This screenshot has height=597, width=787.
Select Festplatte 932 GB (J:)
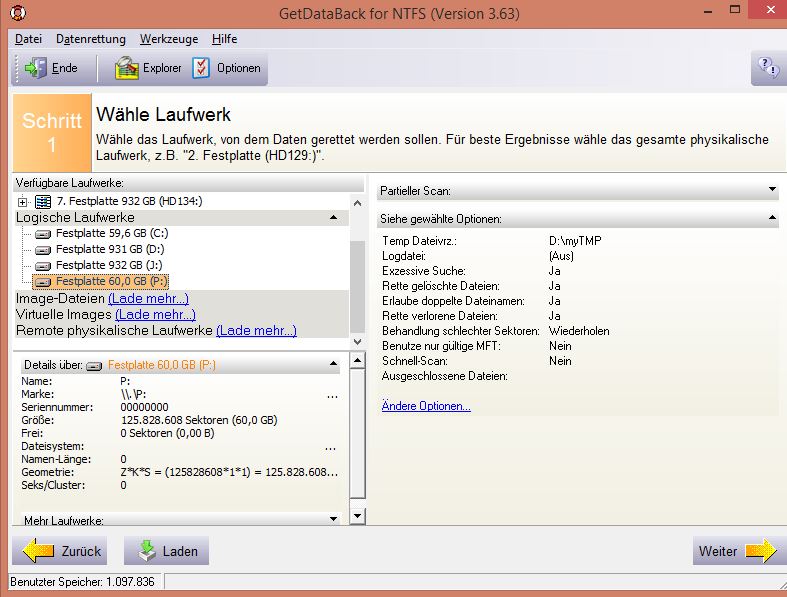click(x=109, y=266)
